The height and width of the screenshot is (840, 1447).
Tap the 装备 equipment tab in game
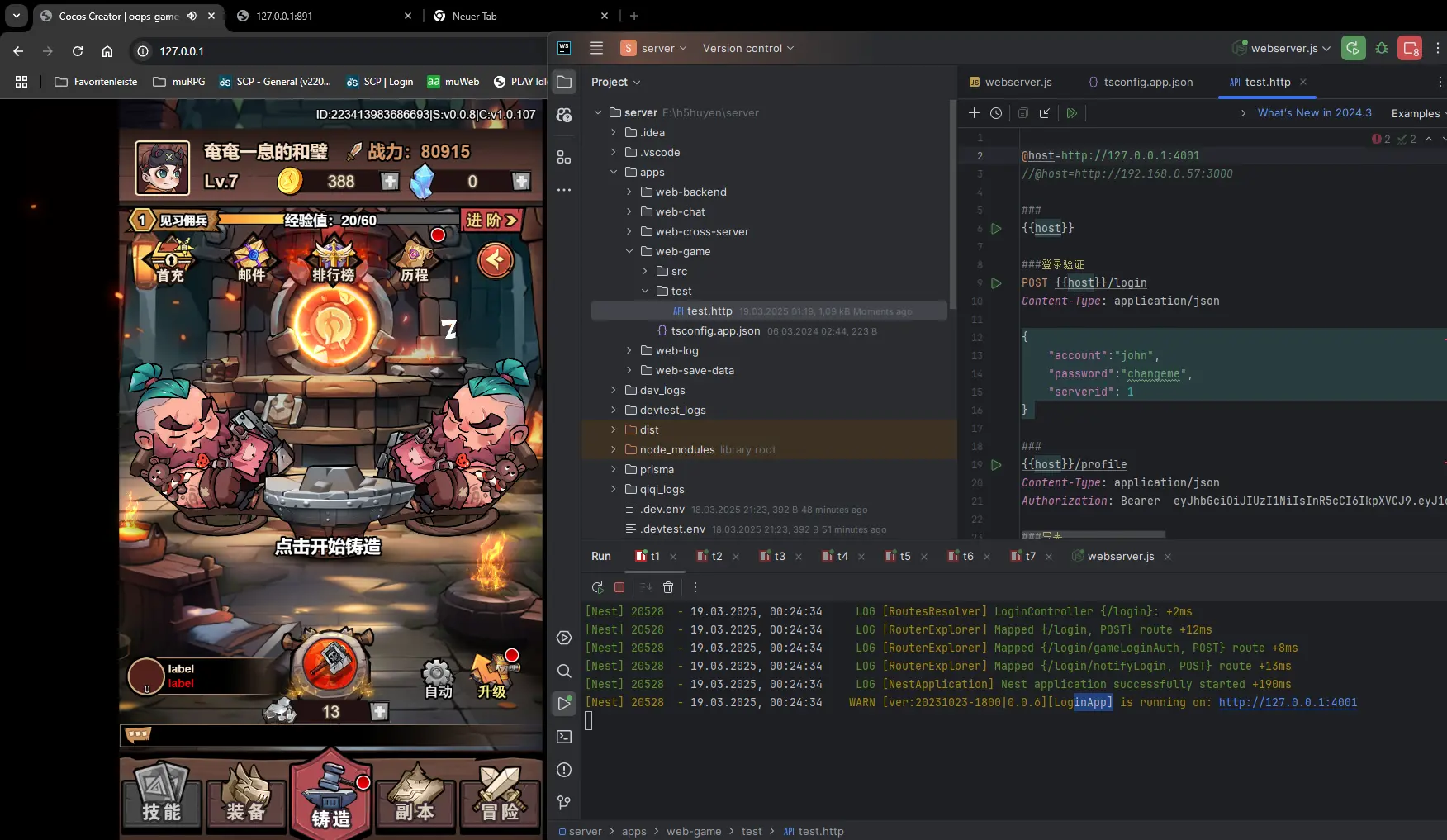[x=246, y=795]
